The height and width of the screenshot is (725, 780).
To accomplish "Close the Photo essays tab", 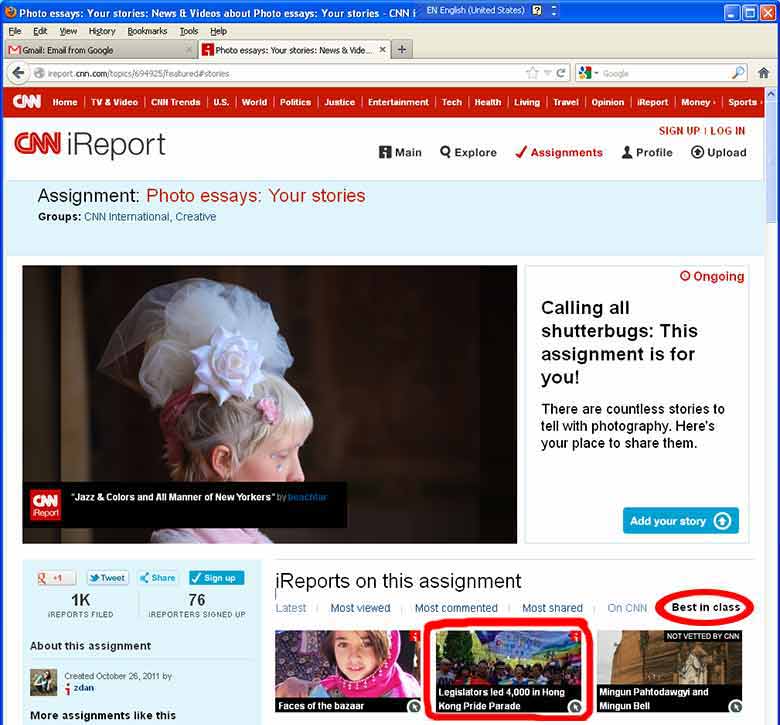I will tap(383, 49).
